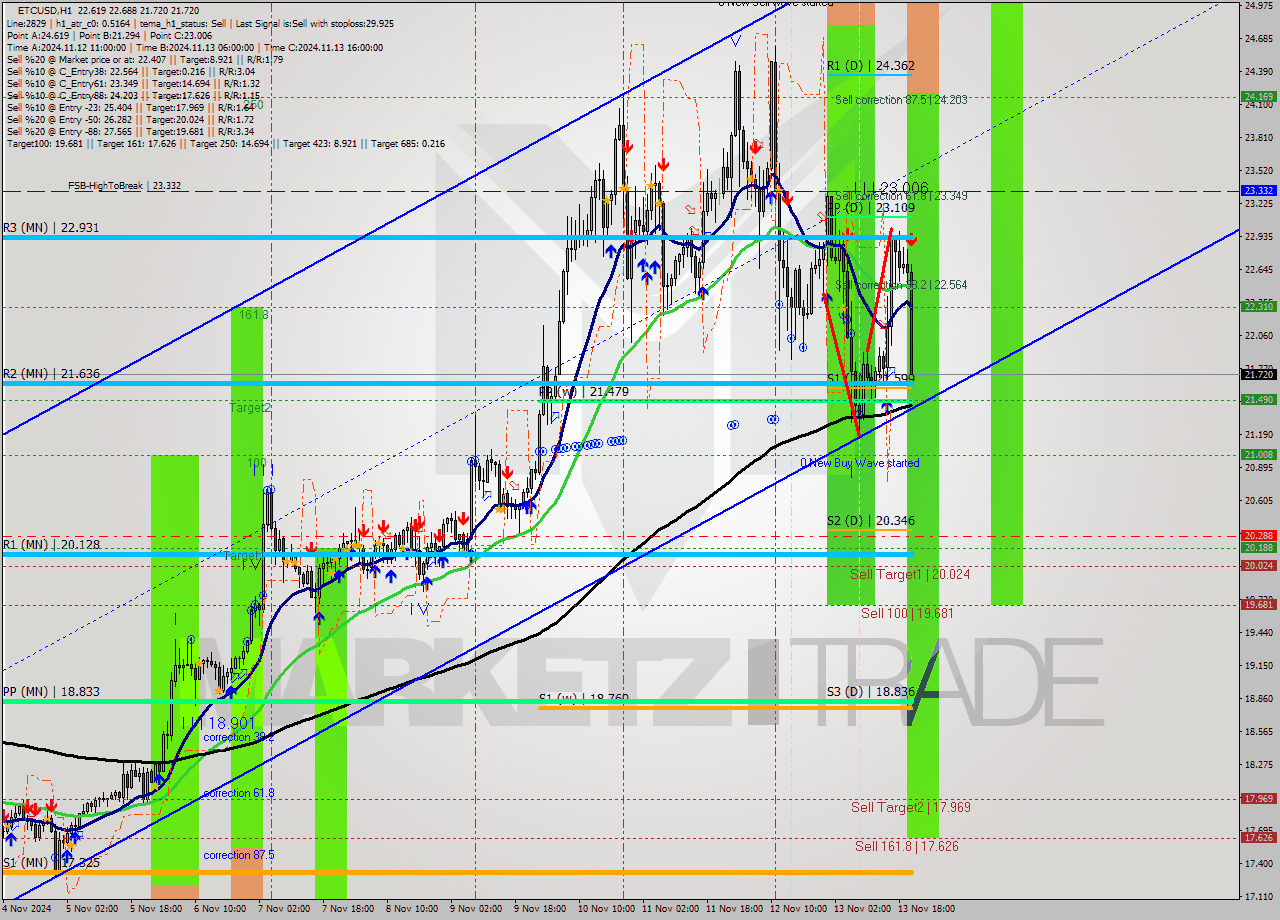The image size is (1280, 920).
Task: Click the green 24.169 price axis tag
Action: [x=1258, y=97]
